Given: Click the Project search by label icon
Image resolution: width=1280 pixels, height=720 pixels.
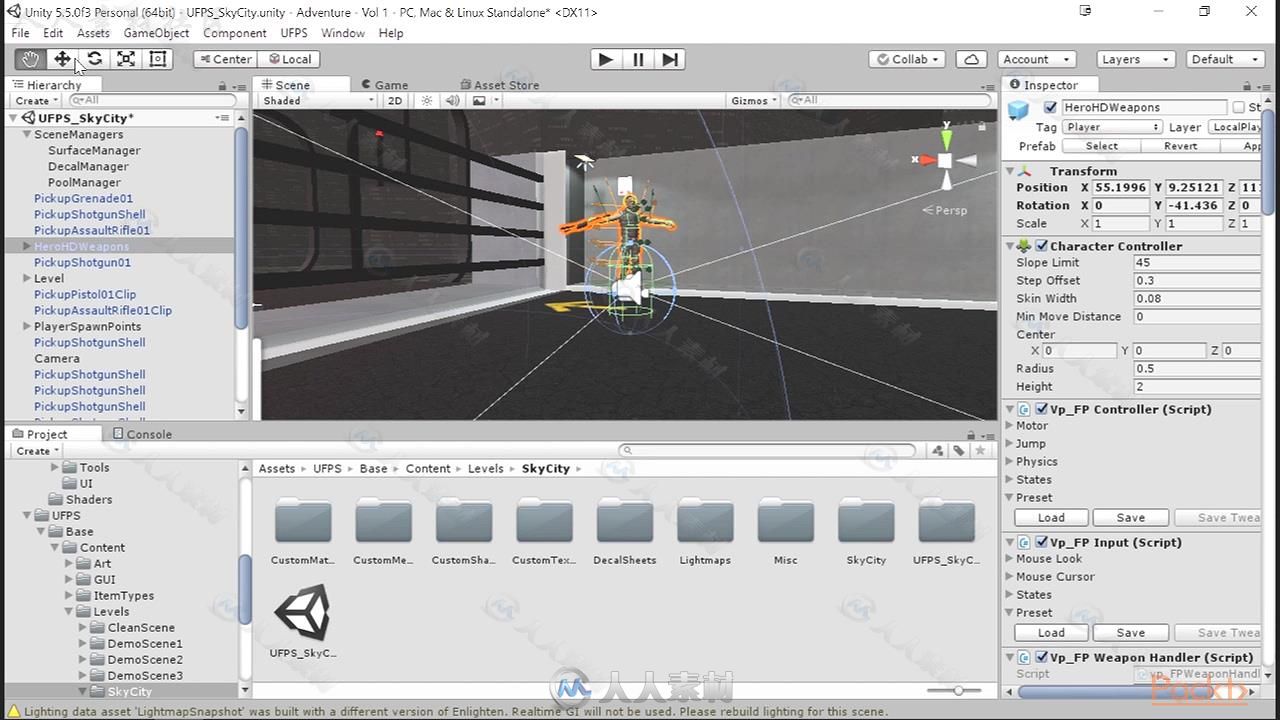Looking at the screenshot, I should [x=959, y=450].
